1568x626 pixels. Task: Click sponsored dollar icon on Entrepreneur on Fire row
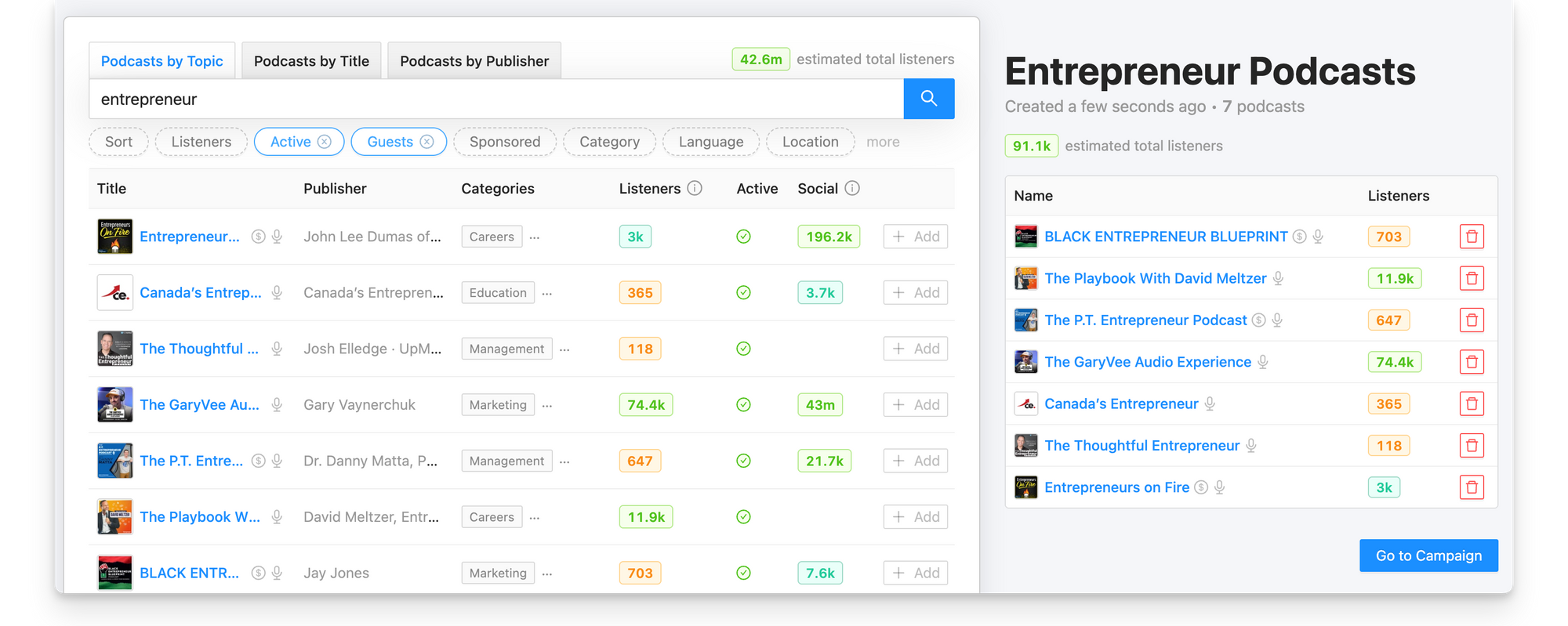click(x=258, y=237)
